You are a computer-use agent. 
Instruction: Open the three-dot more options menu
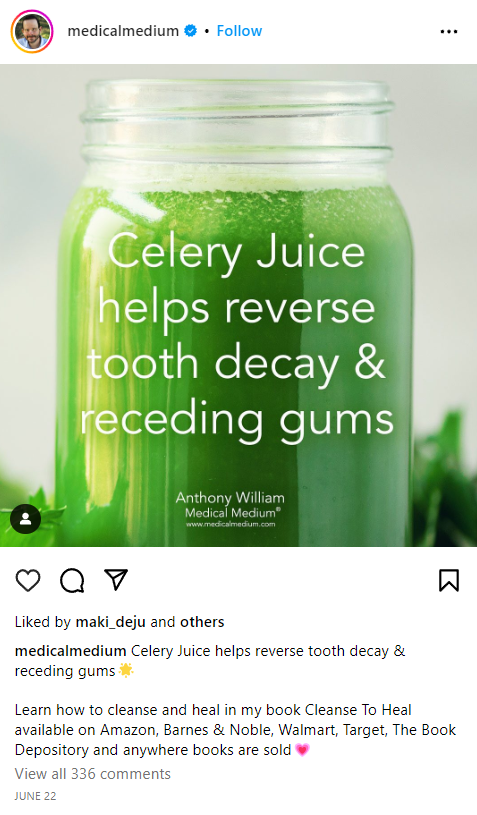pyautogui.click(x=449, y=32)
